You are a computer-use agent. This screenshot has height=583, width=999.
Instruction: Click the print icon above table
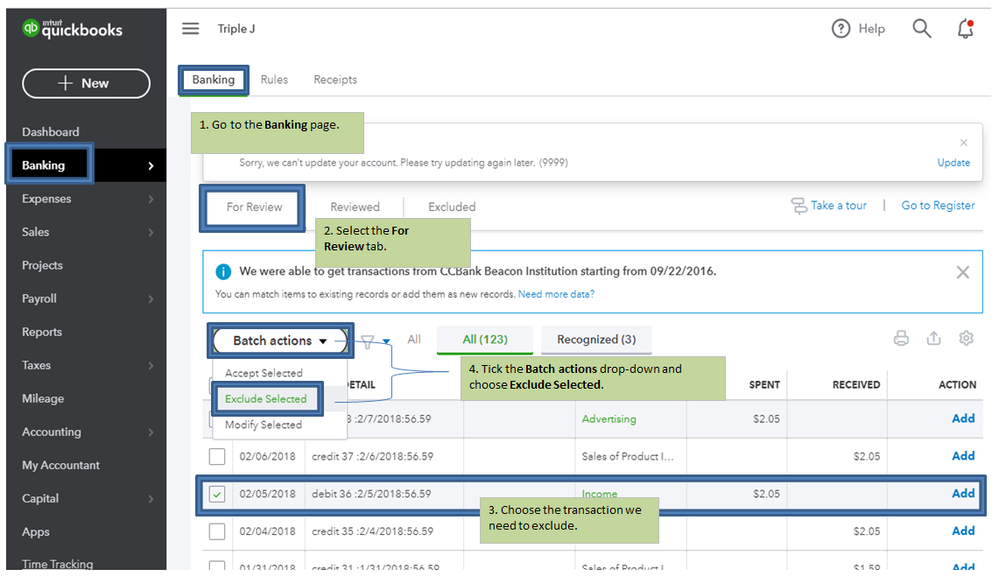tap(901, 339)
